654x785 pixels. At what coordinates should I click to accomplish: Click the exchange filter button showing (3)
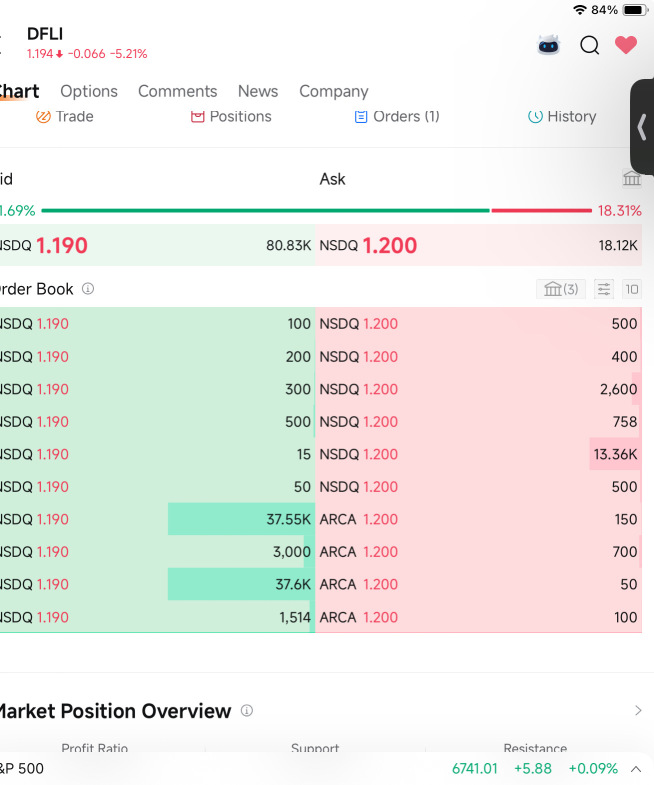561,289
